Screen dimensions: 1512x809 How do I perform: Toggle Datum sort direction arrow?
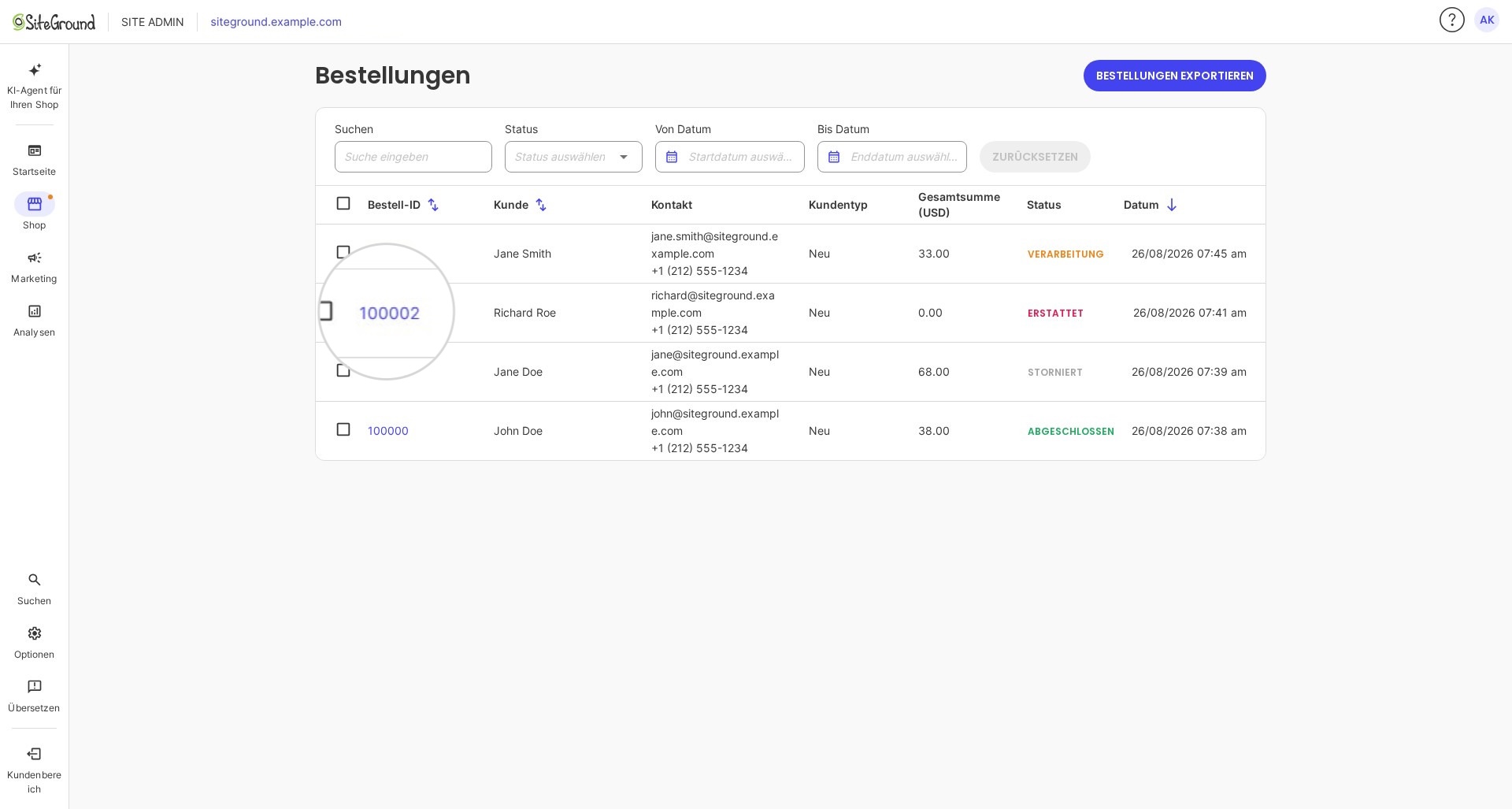pos(1172,205)
